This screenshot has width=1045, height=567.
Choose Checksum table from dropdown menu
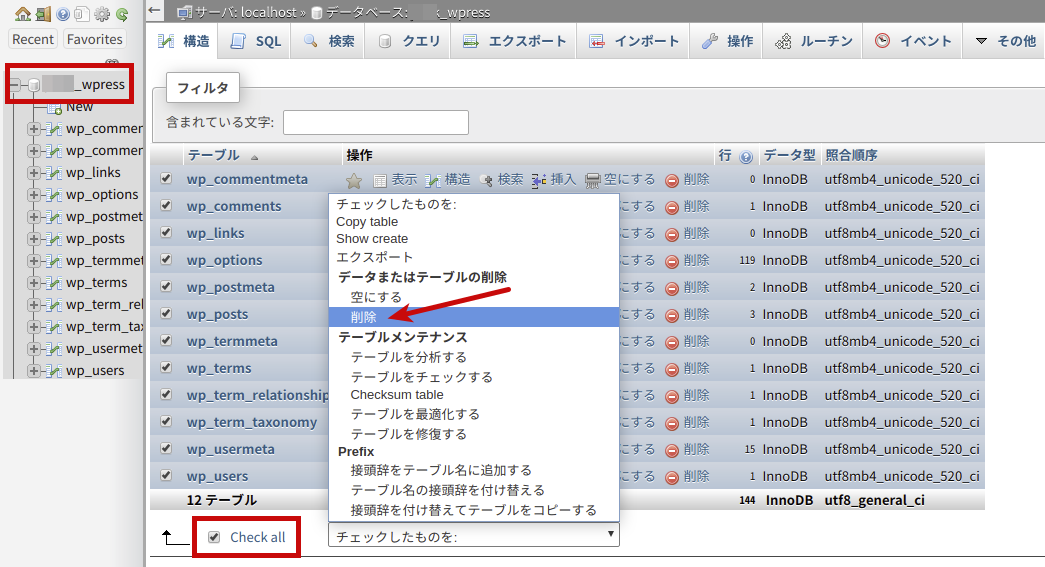click(x=397, y=394)
